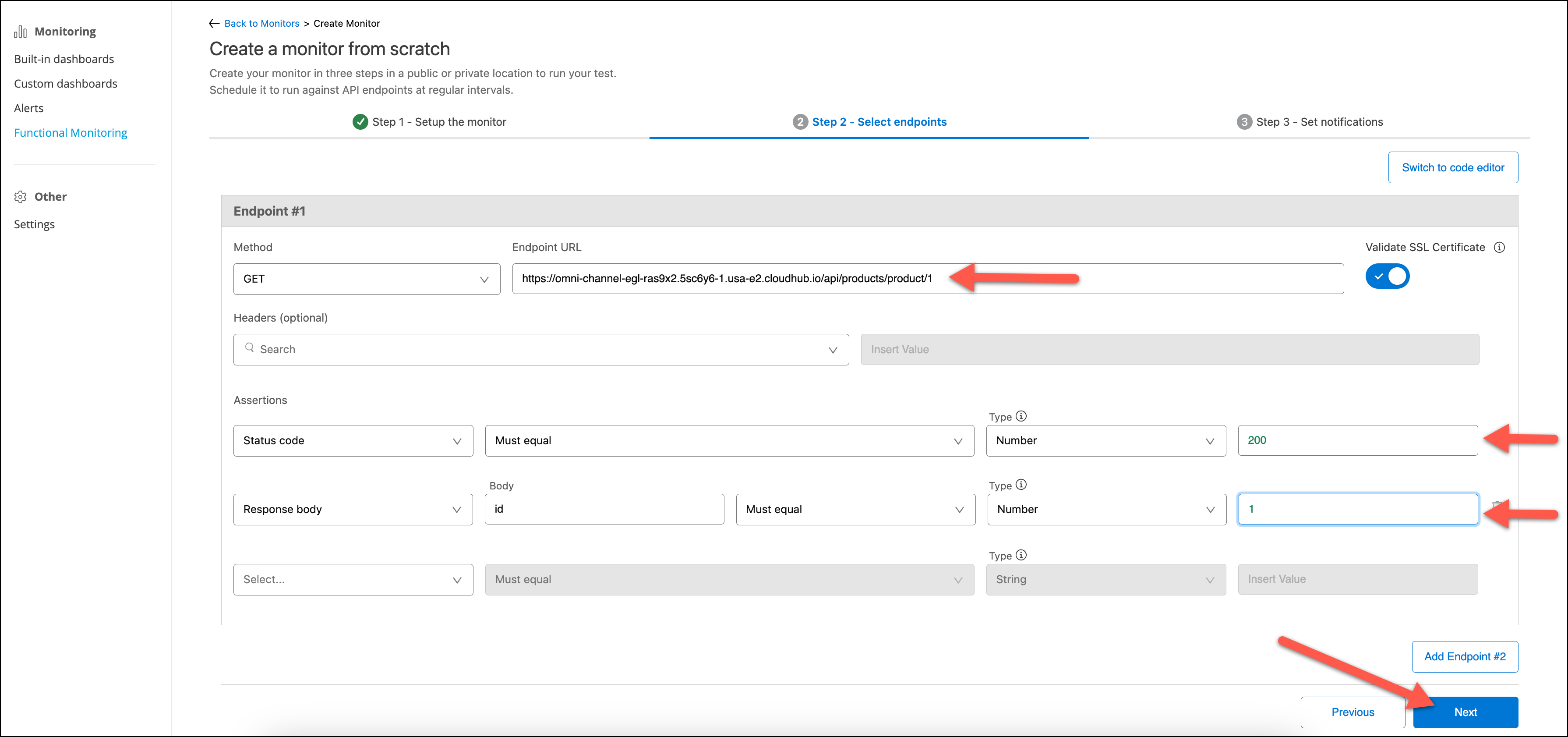1568x737 pixels.
Task: Click the Response body Type info icon
Action: tap(1021, 485)
